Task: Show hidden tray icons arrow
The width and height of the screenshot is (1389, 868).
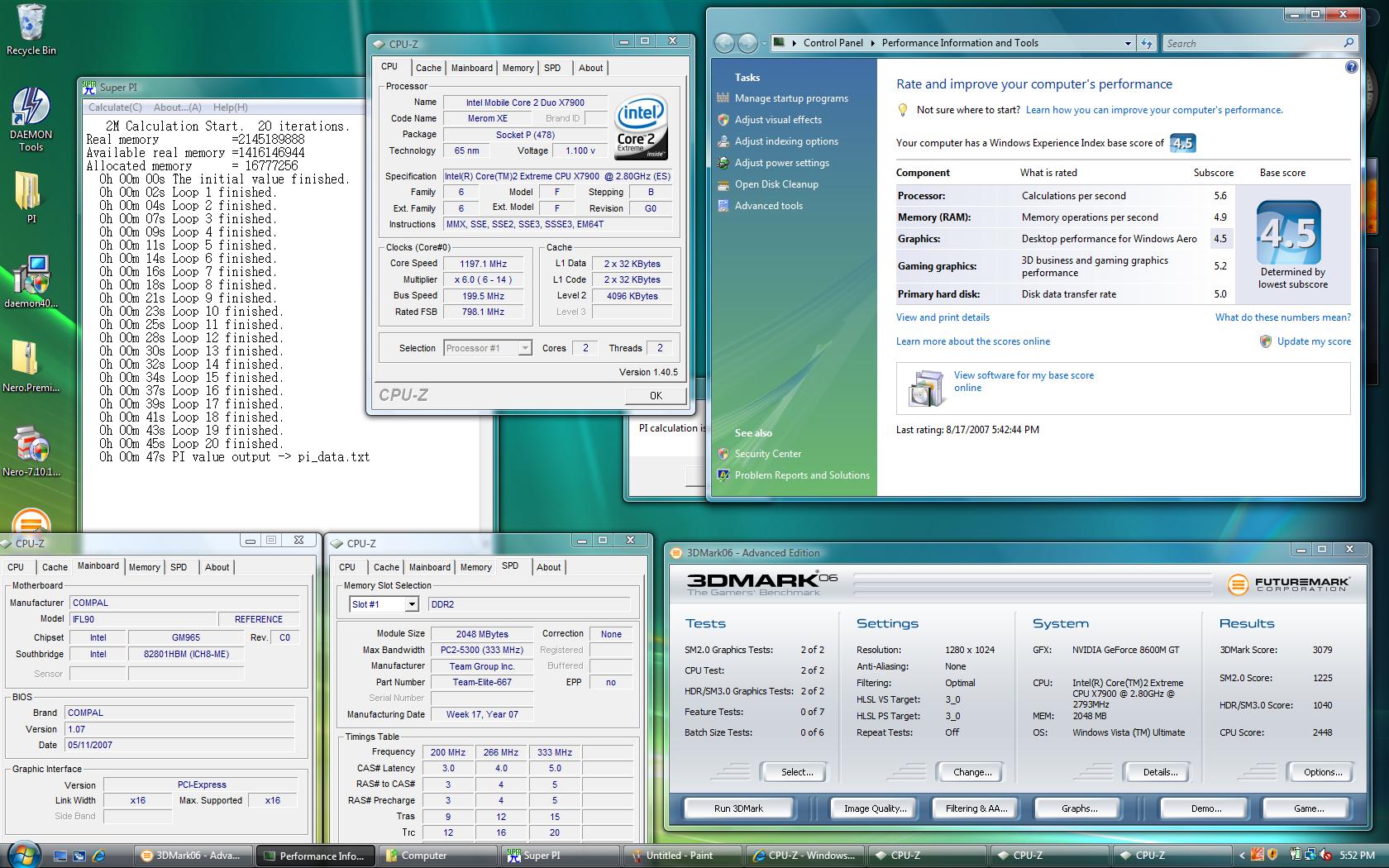Action: coord(1242,856)
